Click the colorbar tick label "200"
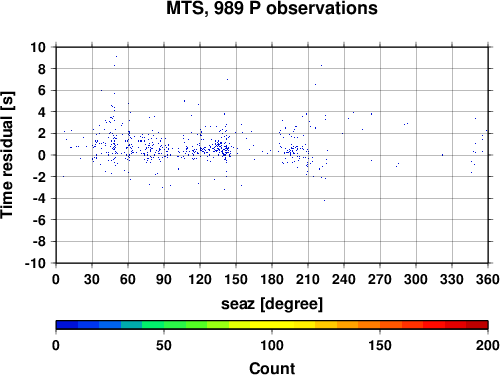This screenshot has width=500, height=375. [x=487, y=345]
